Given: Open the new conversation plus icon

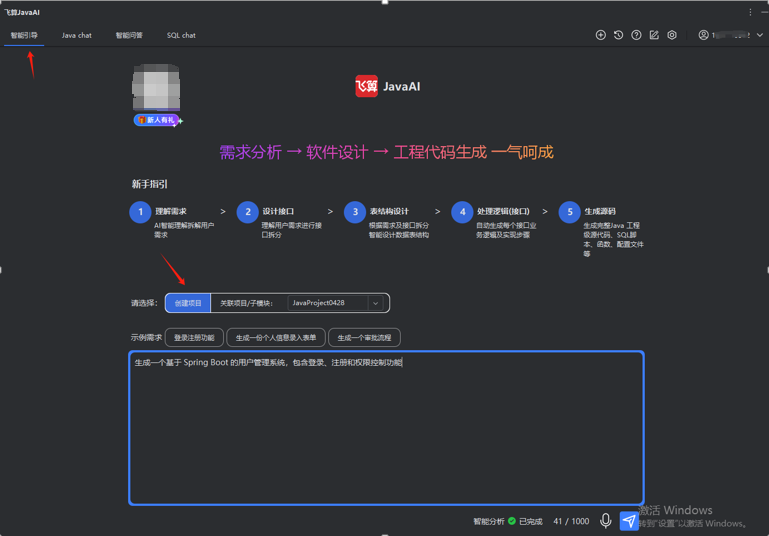Looking at the screenshot, I should pyautogui.click(x=600, y=35).
